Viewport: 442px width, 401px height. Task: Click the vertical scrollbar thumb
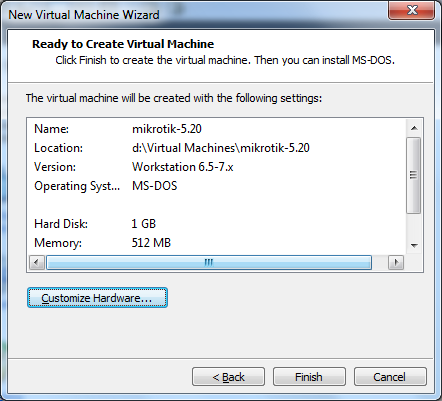point(414,175)
